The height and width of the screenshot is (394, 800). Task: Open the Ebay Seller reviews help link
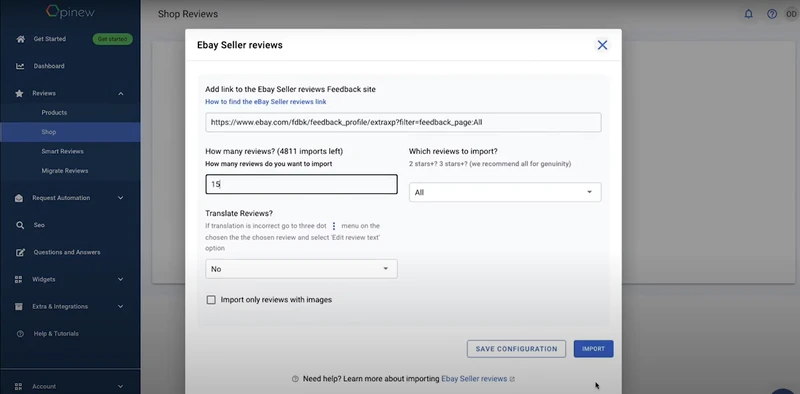(x=474, y=379)
